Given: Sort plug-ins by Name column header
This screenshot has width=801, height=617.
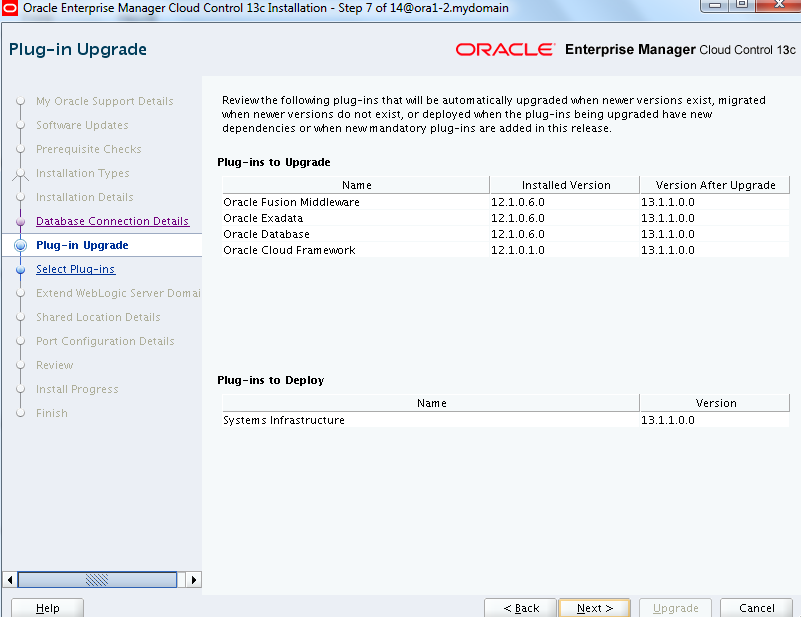Looking at the screenshot, I should (356, 185).
